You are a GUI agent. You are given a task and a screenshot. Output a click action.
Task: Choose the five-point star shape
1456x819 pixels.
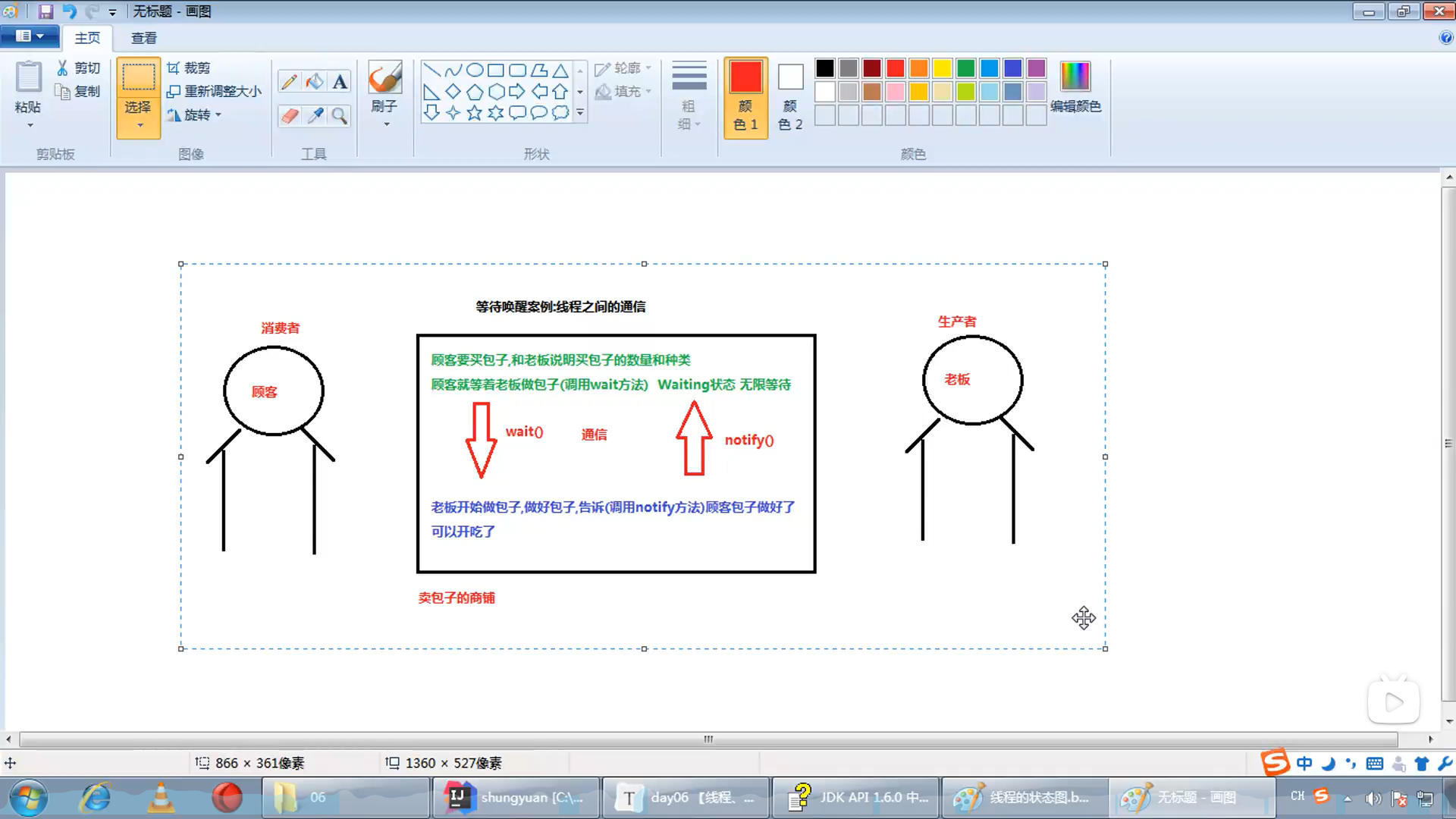[475, 113]
